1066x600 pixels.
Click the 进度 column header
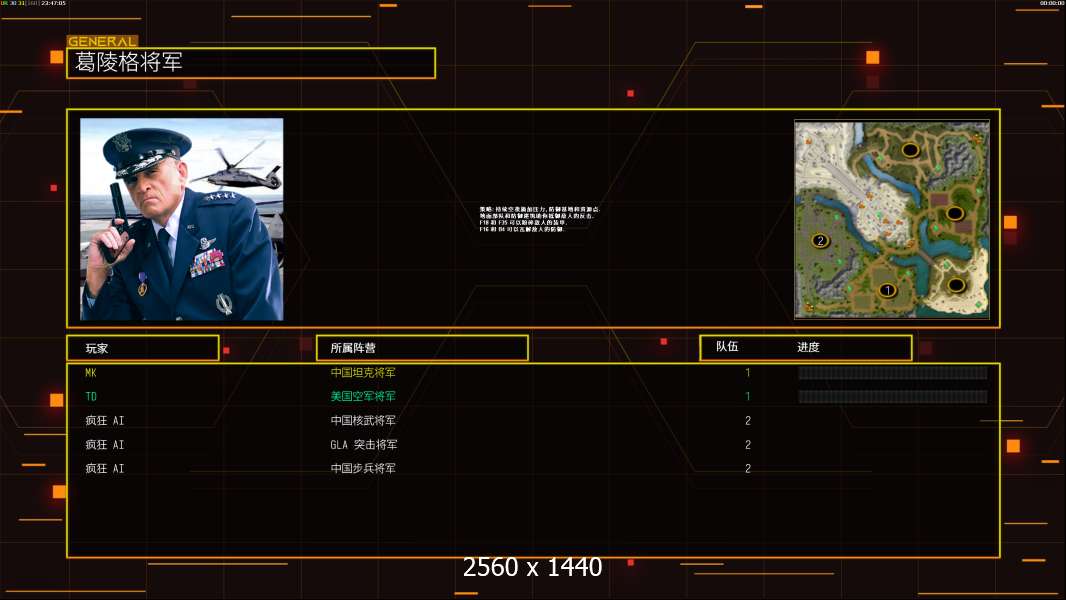808,347
